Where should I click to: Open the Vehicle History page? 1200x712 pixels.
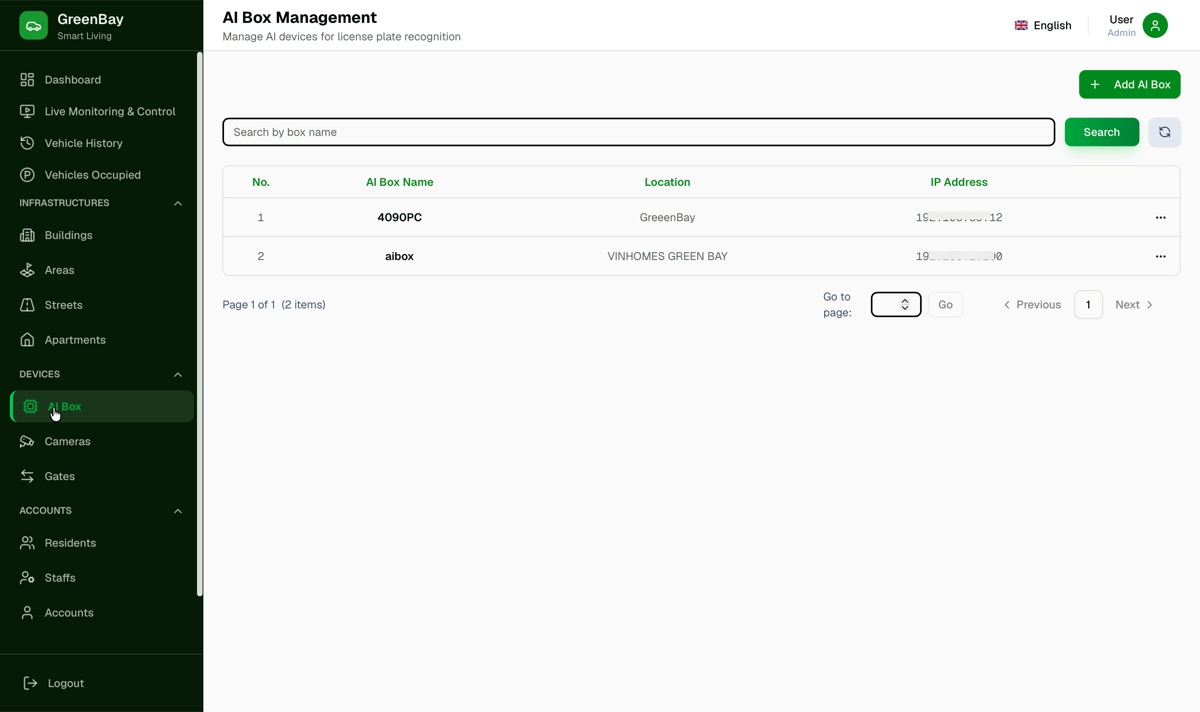102,143
